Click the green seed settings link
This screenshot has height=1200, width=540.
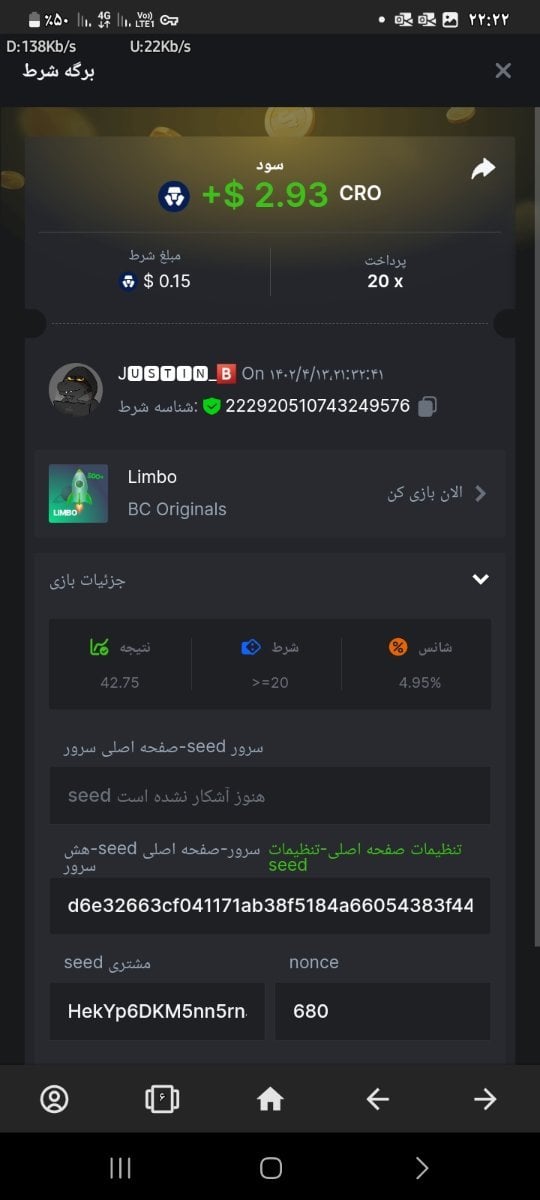pos(365,857)
